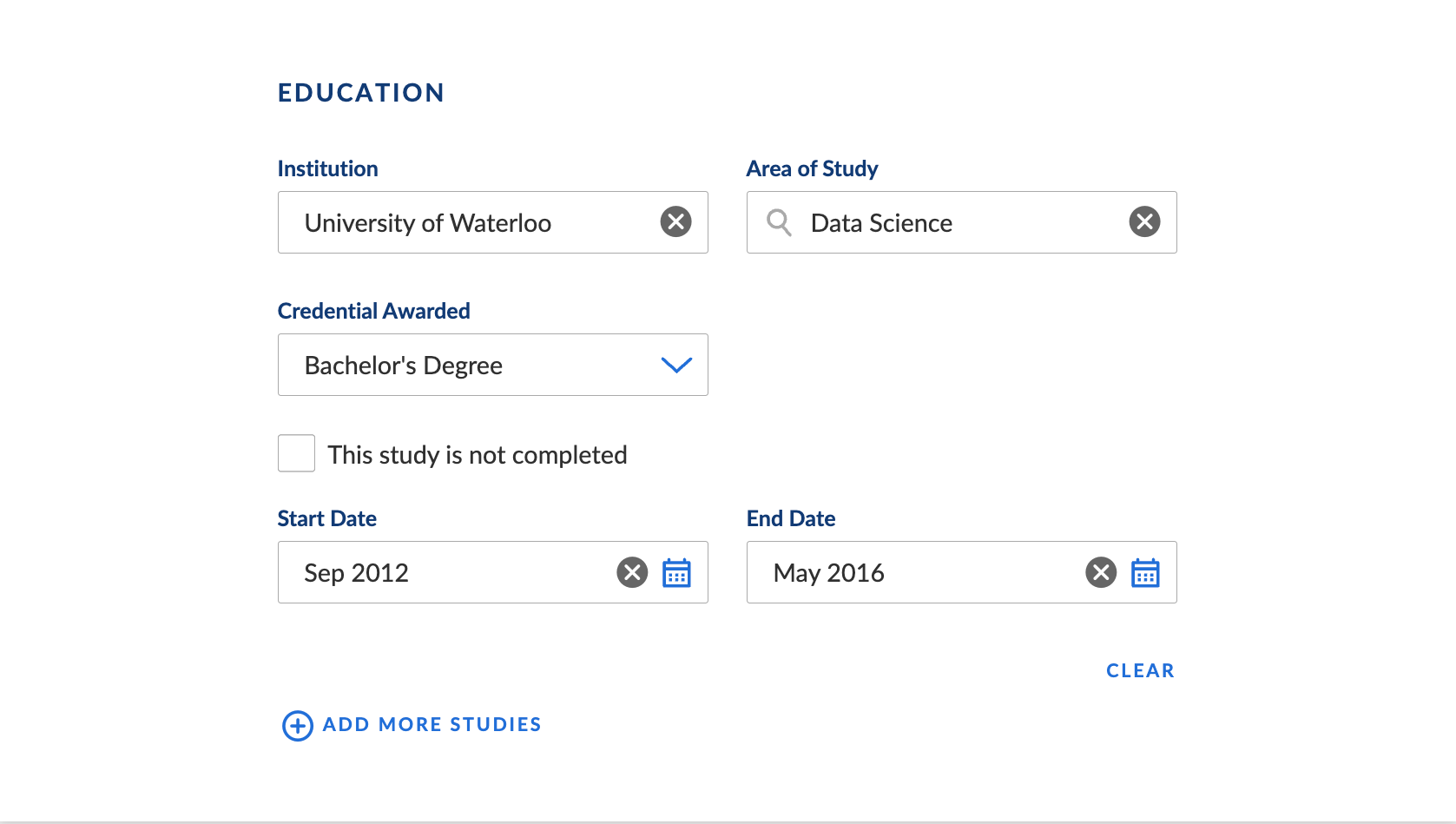Click the CLEAR link
Screen dimensions: 1456x824
(1140, 670)
